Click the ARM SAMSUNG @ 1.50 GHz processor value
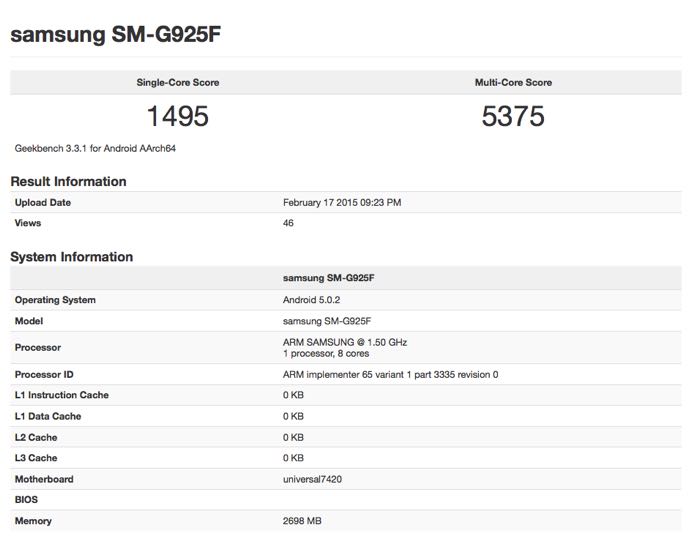This screenshot has height=539, width=700. tap(346, 342)
